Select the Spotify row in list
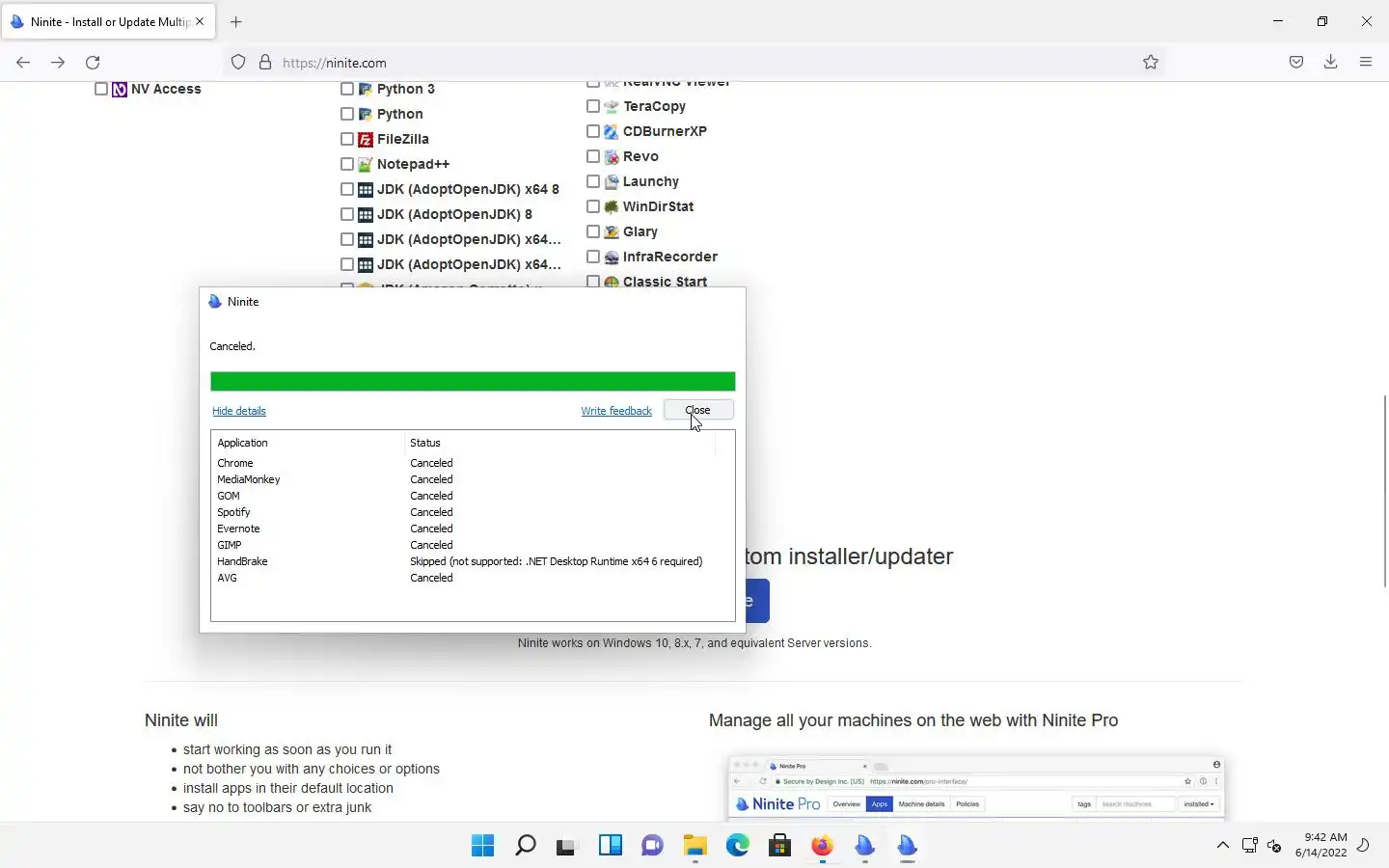Image resolution: width=1389 pixels, height=868 pixels. [473, 512]
